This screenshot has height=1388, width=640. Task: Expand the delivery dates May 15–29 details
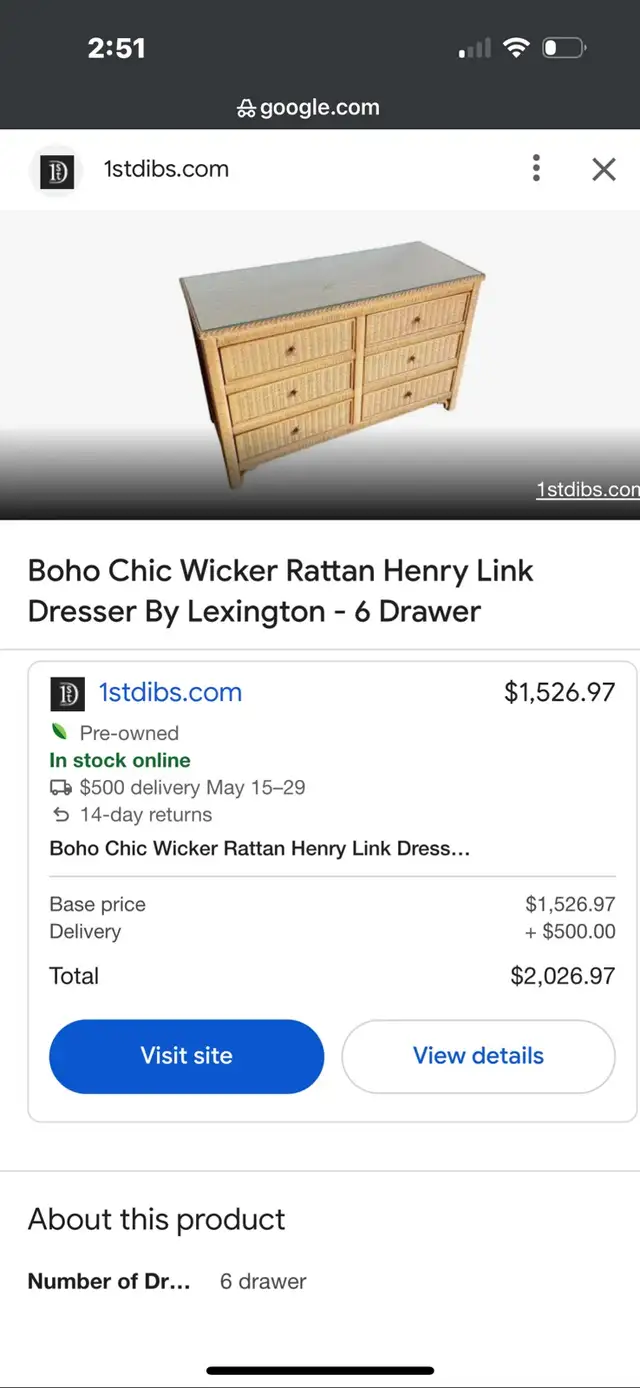click(x=194, y=788)
